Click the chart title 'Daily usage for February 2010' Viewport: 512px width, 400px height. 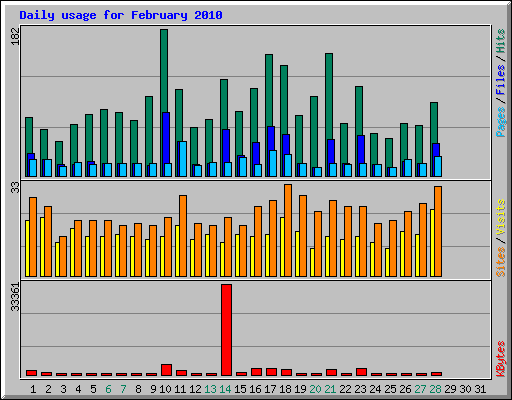121,15
